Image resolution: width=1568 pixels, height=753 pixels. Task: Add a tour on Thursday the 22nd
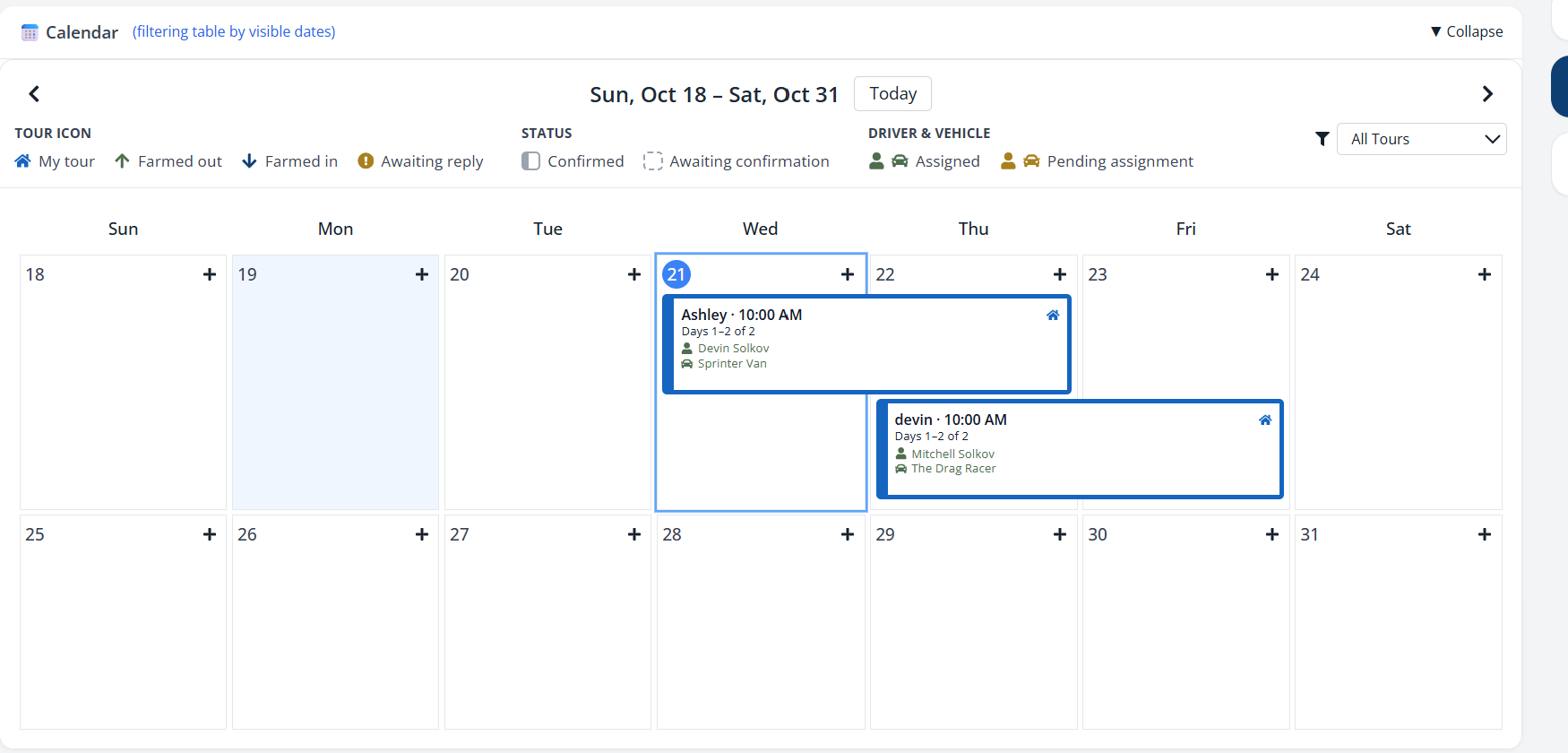tap(1060, 274)
